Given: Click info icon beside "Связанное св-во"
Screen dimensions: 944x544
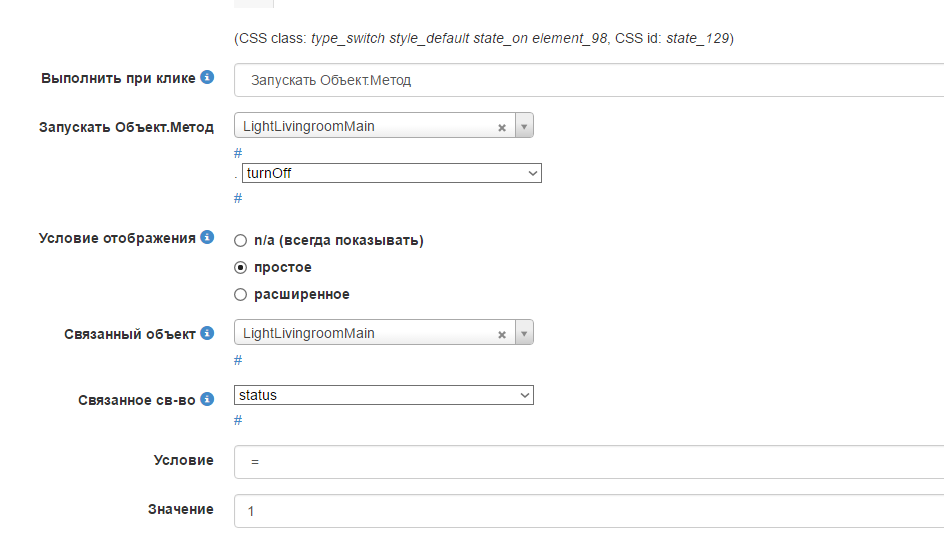Looking at the screenshot, I should [x=207, y=399].
